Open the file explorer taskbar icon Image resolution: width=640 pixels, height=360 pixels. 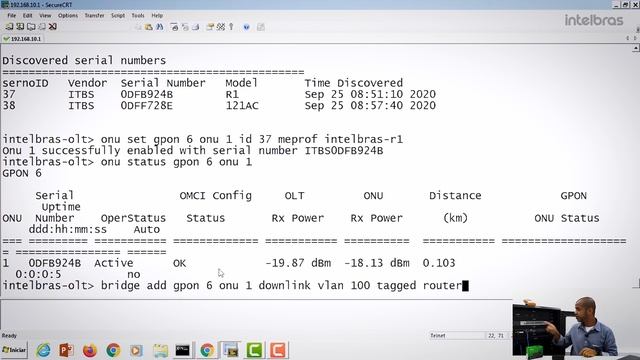pyautogui.click(x=160, y=350)
